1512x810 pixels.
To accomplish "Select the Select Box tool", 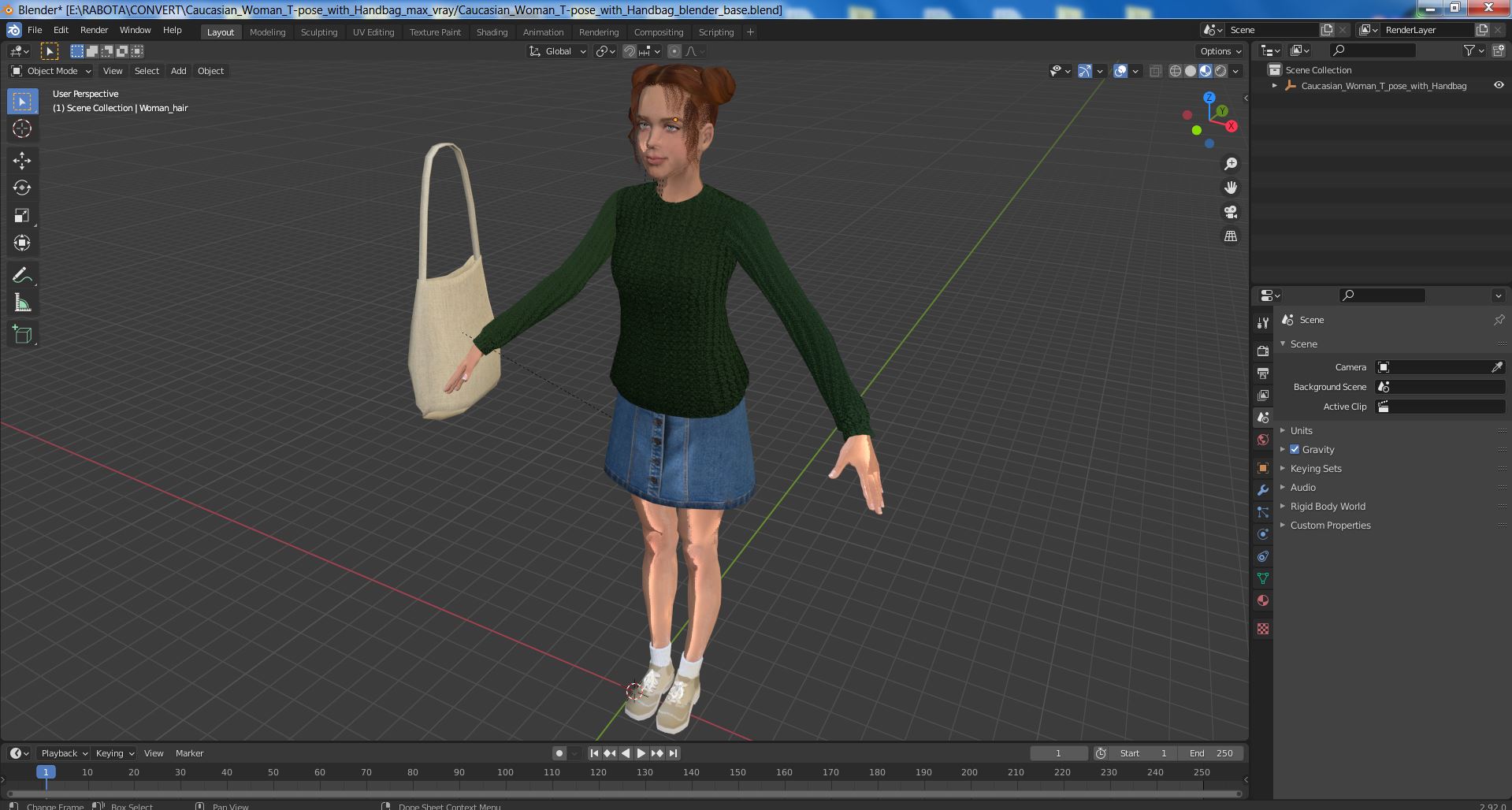I will (x=22, y=102).
